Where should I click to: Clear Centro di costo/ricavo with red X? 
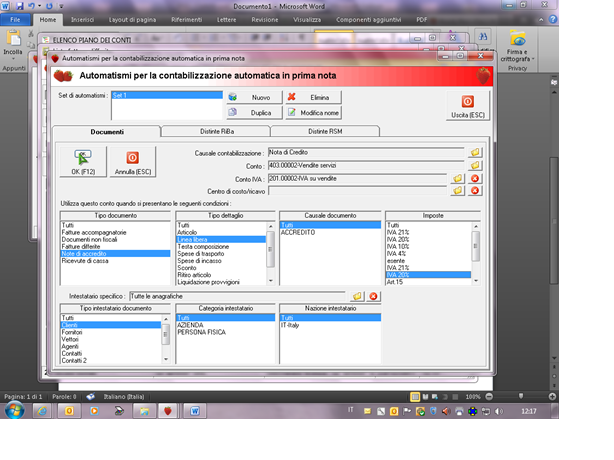475,191
